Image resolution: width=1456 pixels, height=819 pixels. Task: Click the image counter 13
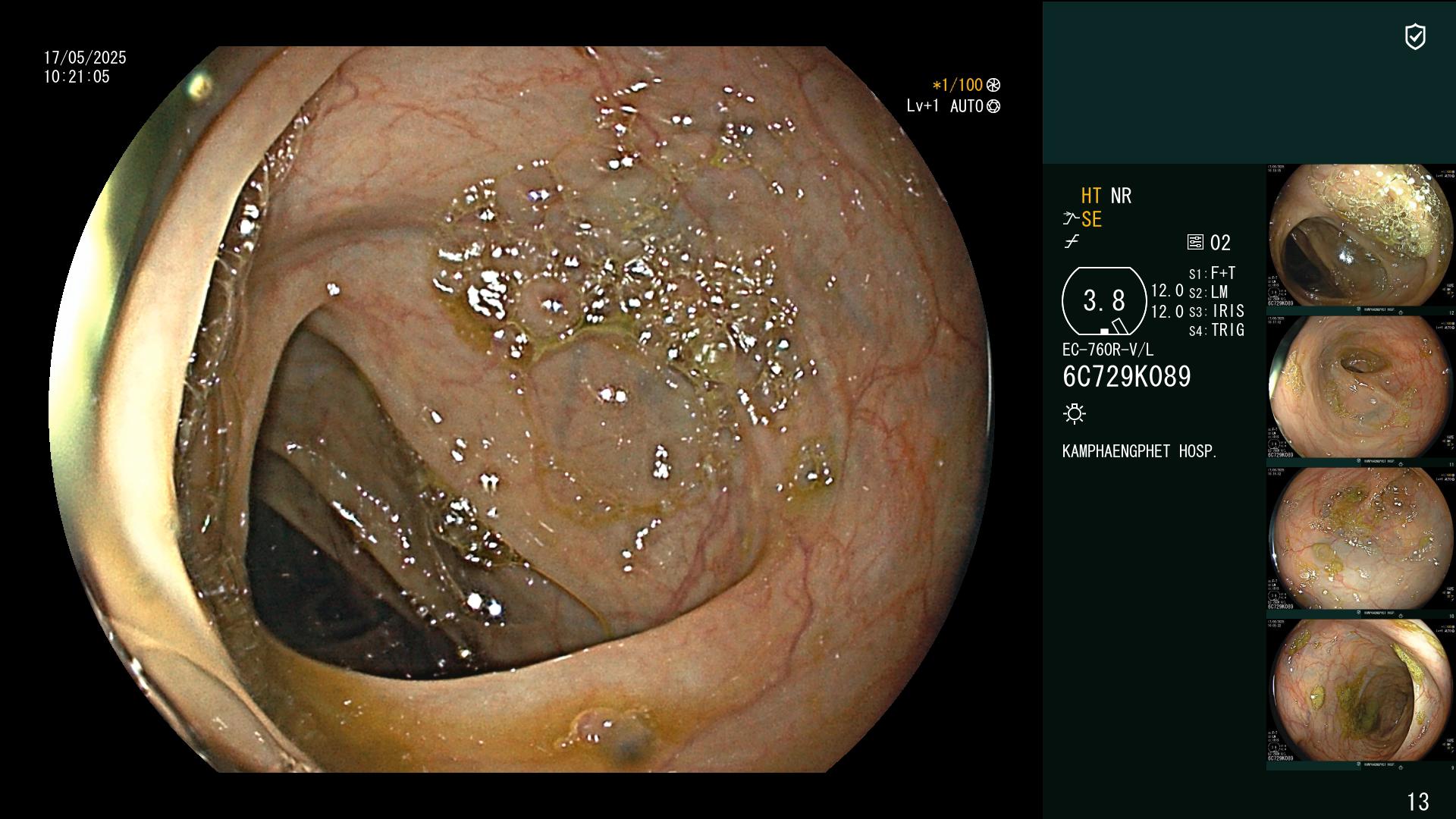tap(1417, 802)
